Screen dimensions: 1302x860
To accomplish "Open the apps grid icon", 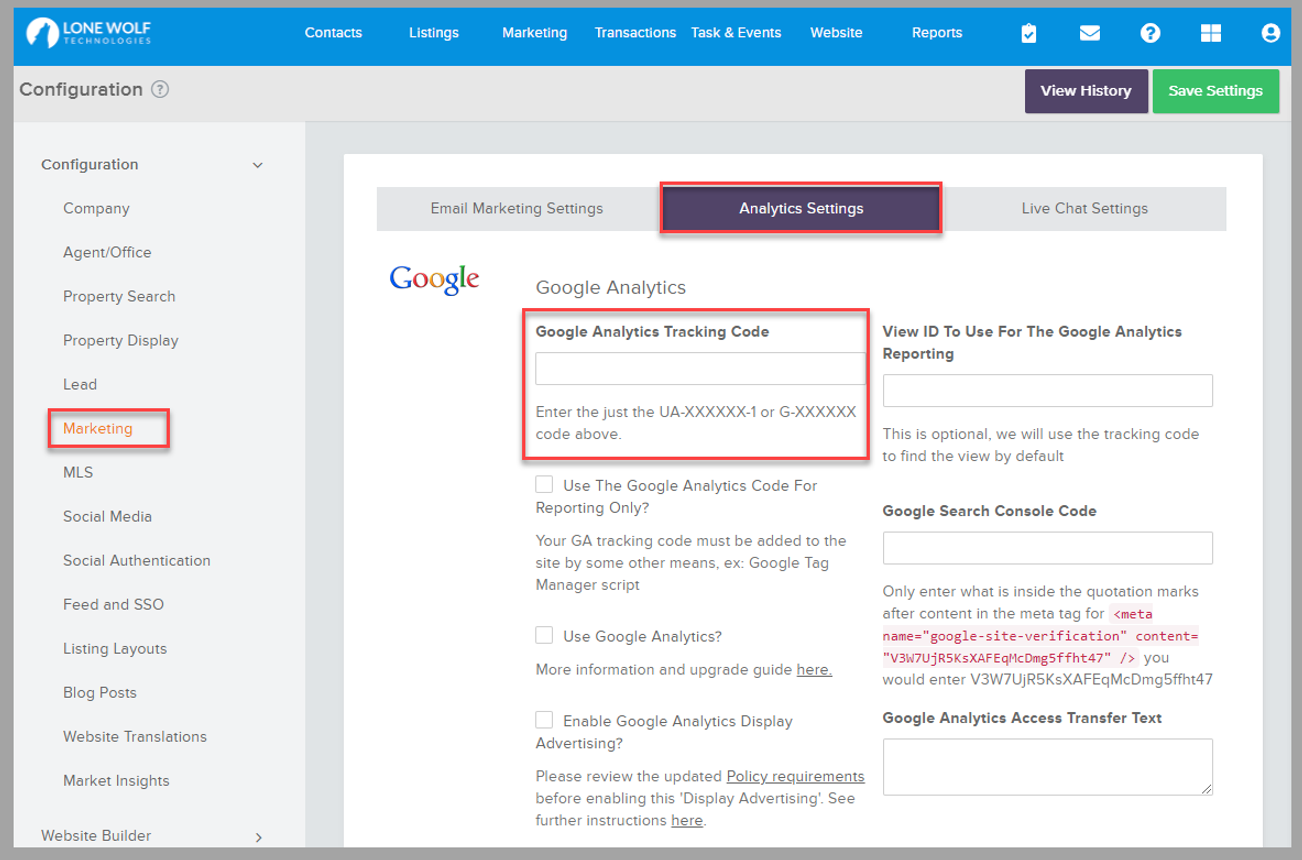I will (1210, 33).
